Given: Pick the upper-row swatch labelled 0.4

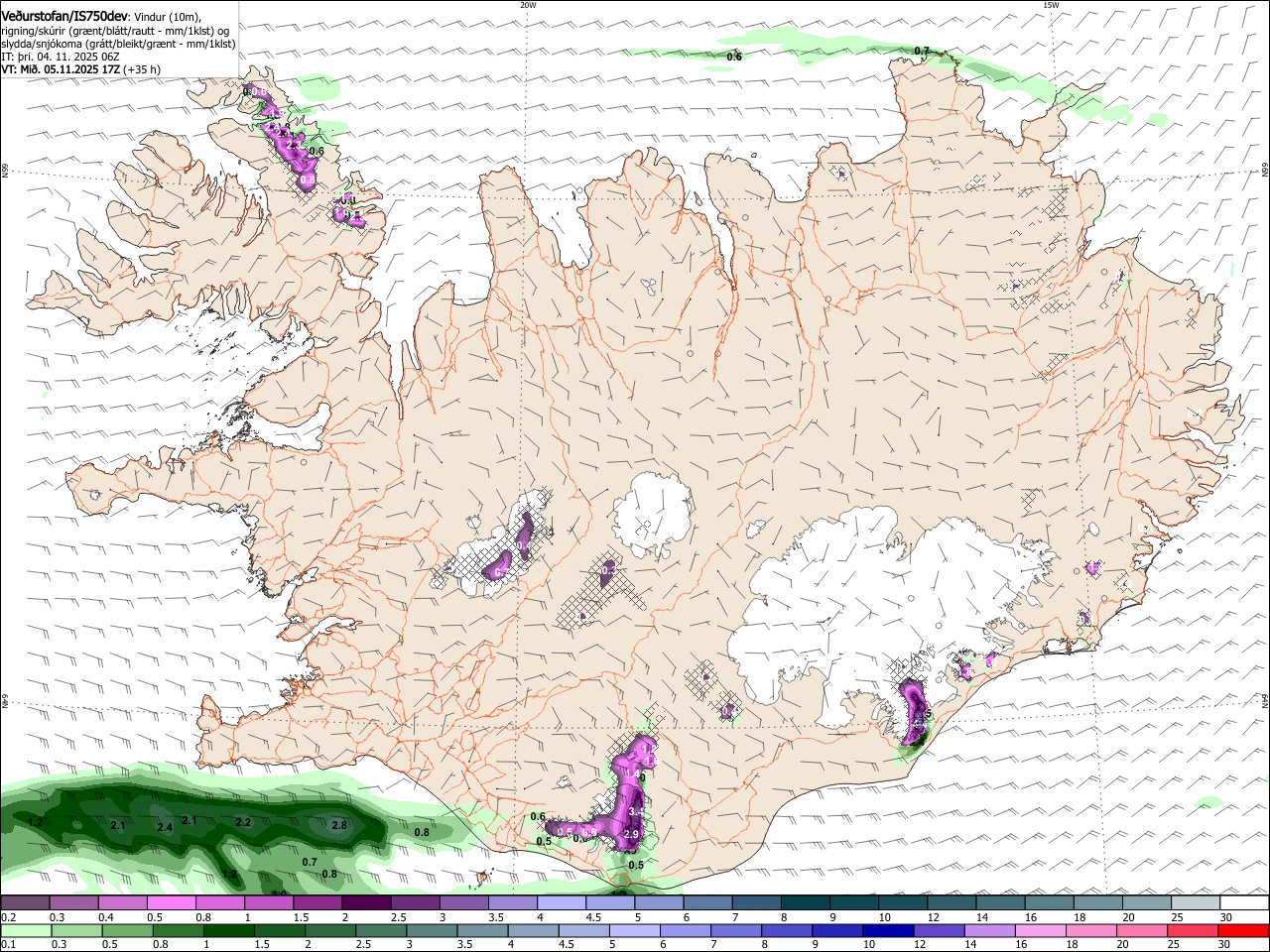Looking at the screenshot, I should tap(122, 903).
